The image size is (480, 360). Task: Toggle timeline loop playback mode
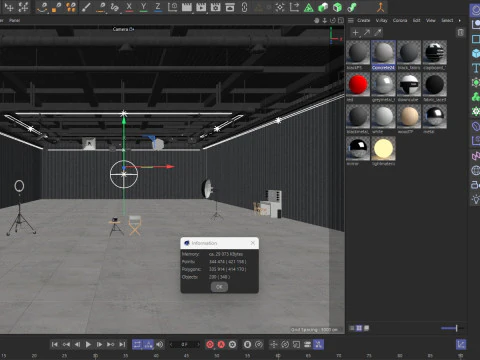pyautogui.click(x=137, y=344)
